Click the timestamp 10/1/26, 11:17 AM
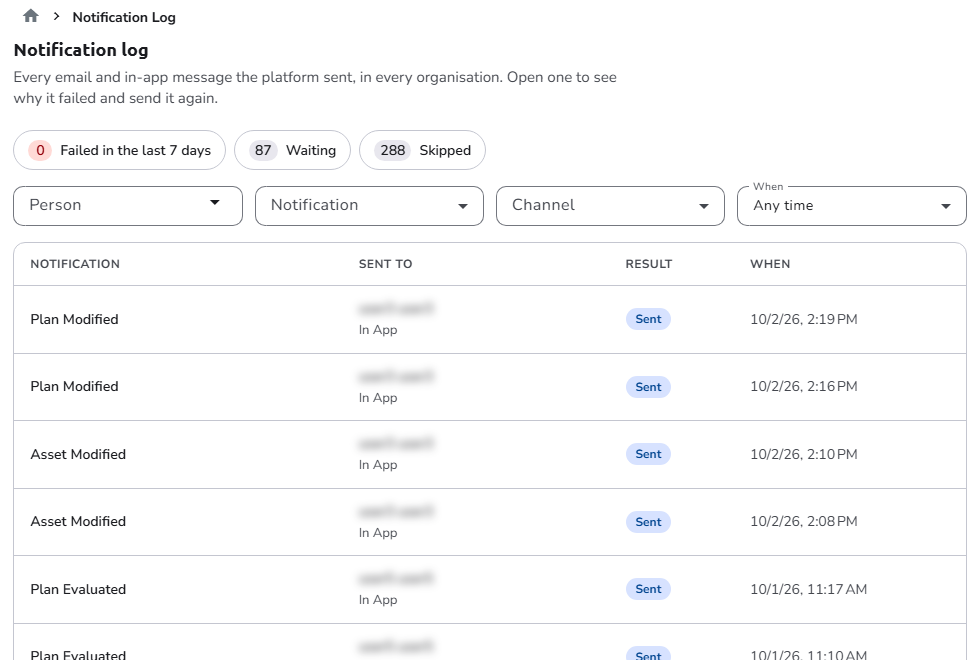The image size is (980, 660). coord(809,589)
